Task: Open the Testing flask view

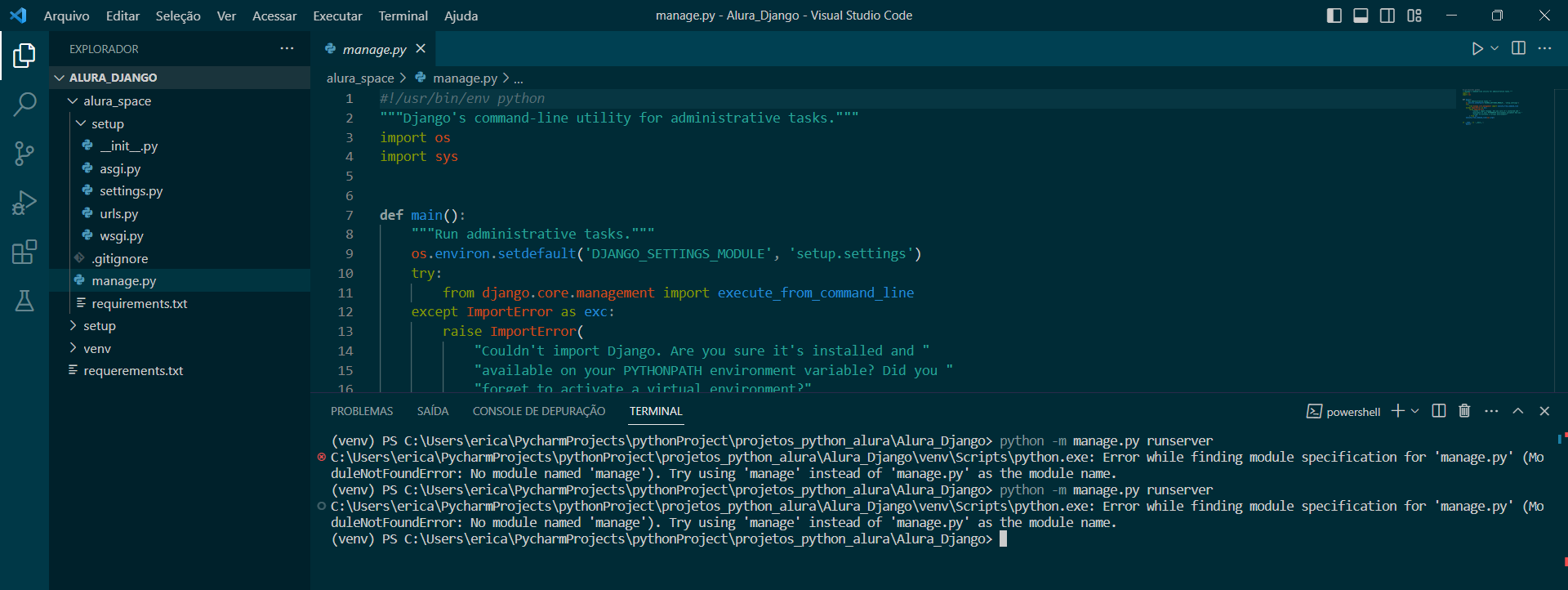Action: (x=24, y=301)
